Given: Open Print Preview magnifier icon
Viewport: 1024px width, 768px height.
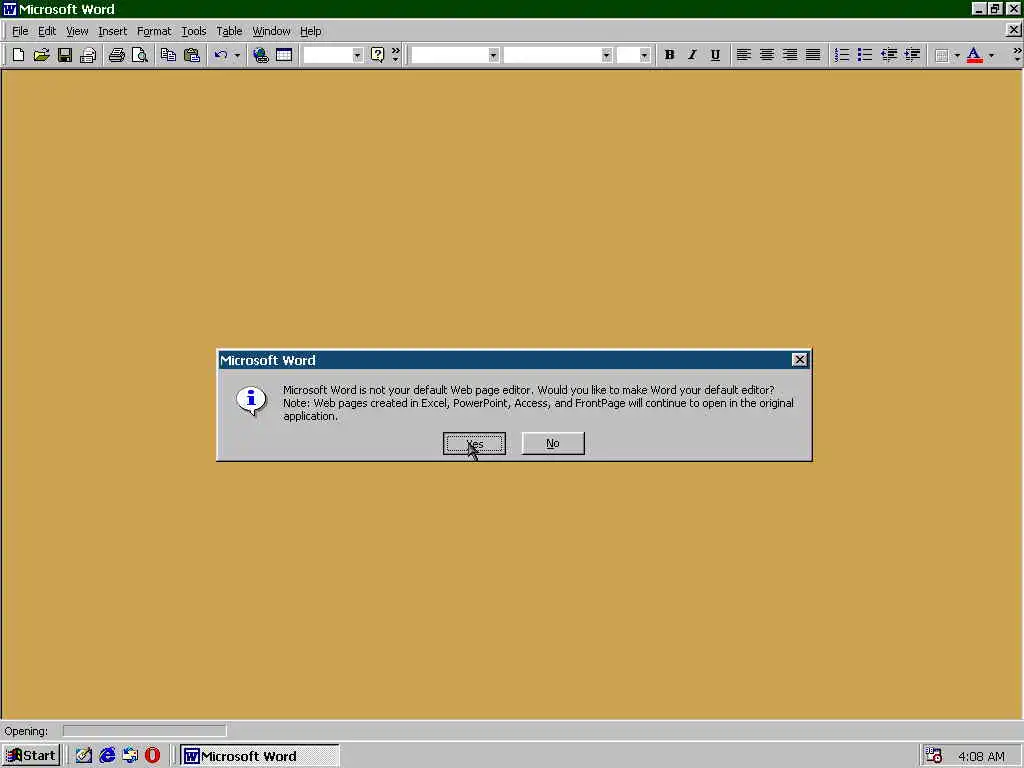Looking at the screenshot, I should click(140, 55).
